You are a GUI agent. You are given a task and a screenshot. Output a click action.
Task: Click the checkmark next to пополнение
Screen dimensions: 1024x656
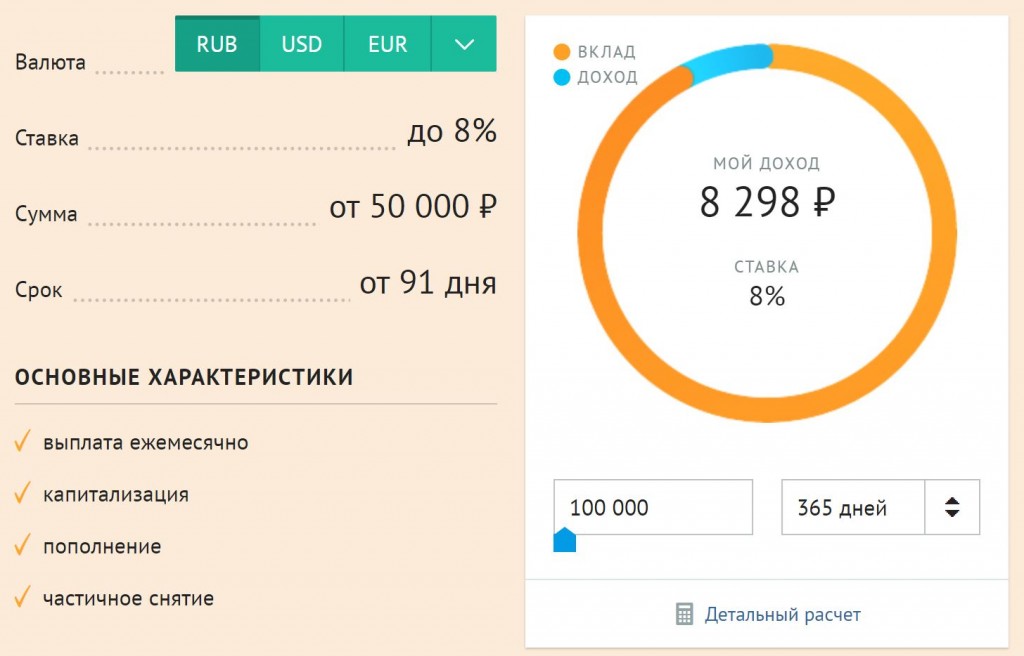coord(22,547)
